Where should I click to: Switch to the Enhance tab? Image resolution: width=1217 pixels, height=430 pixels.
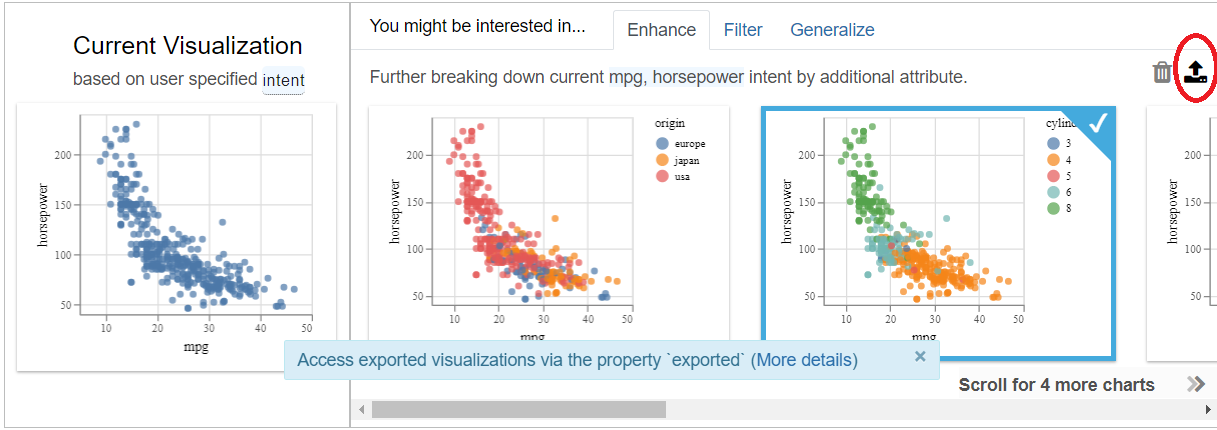(661, 30)
